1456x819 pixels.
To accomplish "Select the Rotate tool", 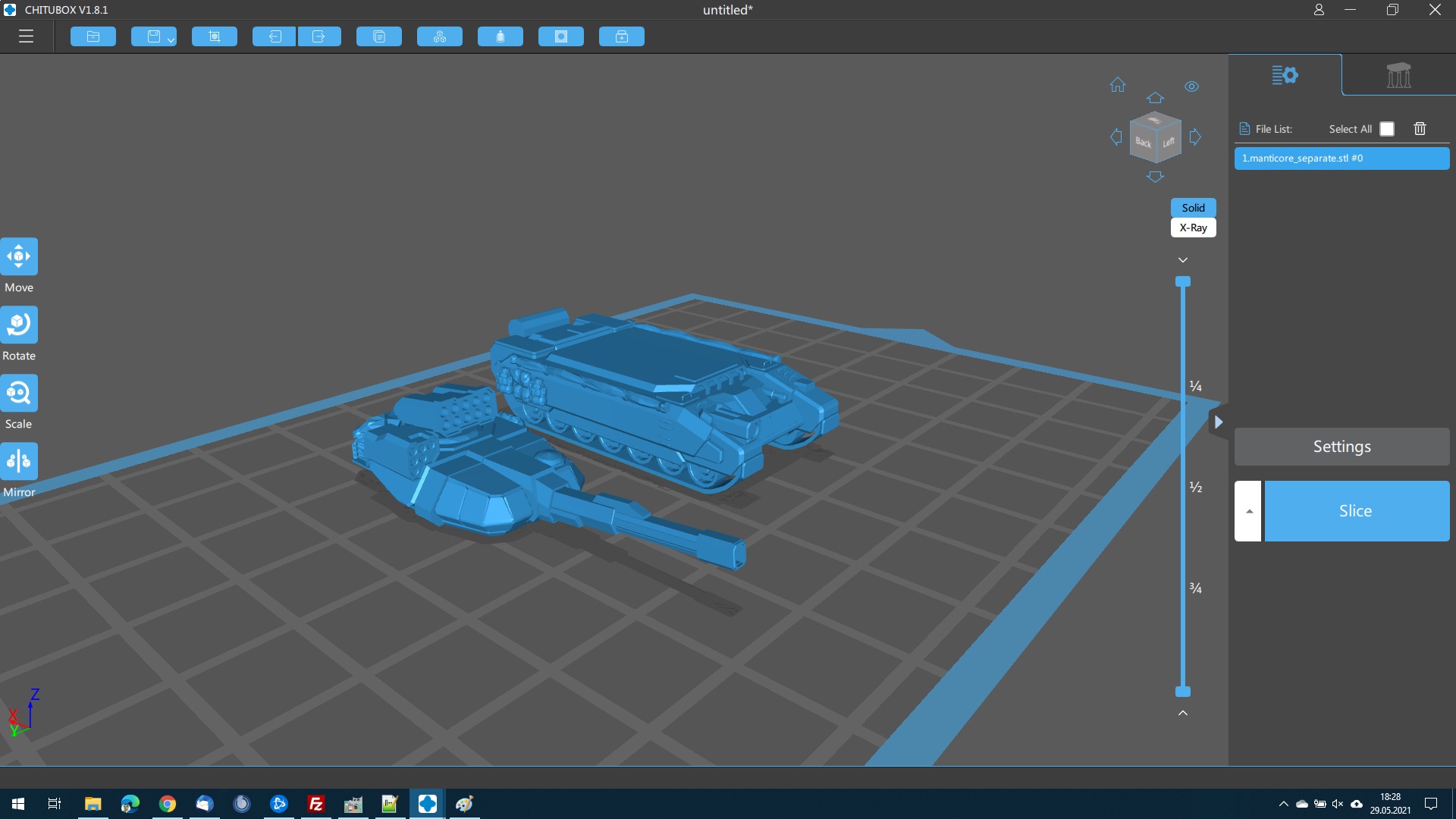I will (x=19, y=325).
